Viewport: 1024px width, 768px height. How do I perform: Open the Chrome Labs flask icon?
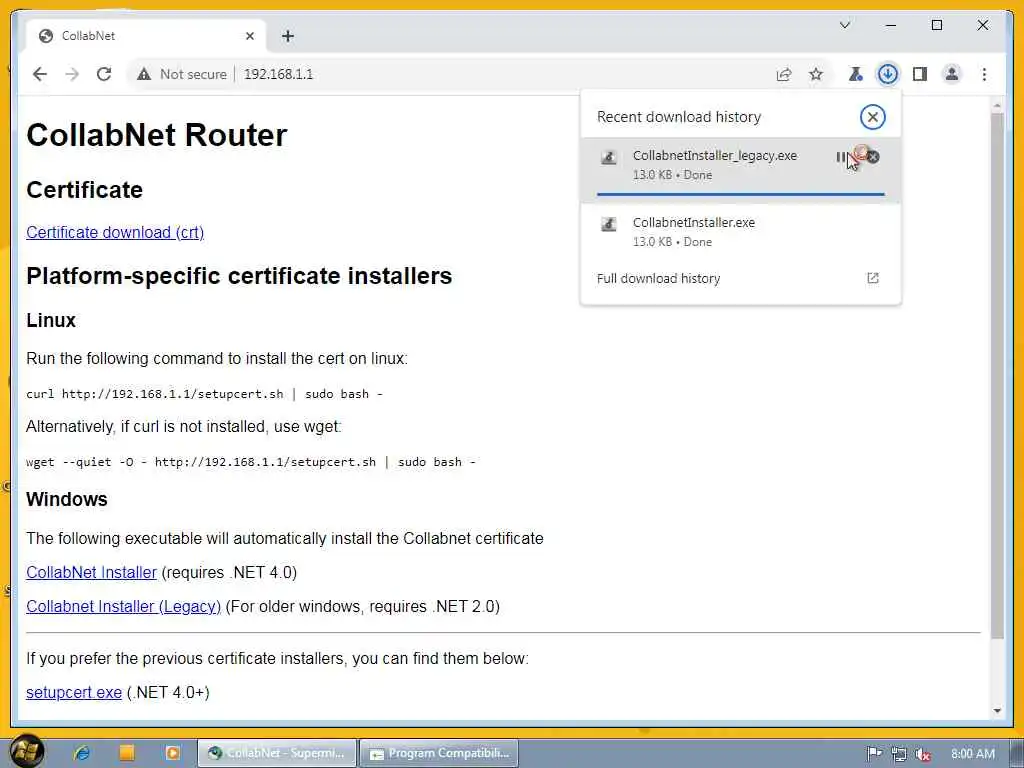tap(855, 74)
